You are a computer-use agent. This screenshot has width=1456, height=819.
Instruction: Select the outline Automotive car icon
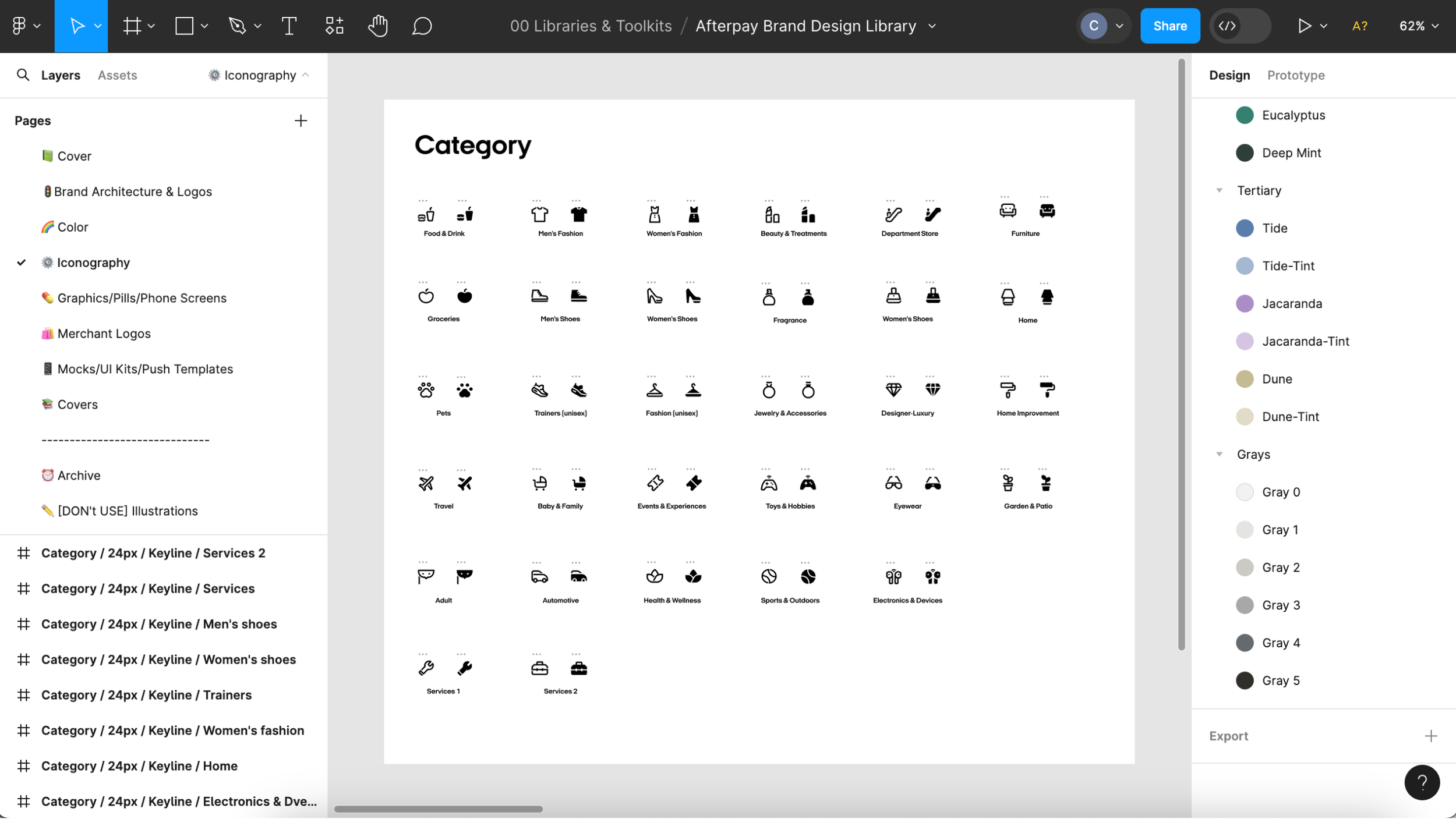click(539, 577)
